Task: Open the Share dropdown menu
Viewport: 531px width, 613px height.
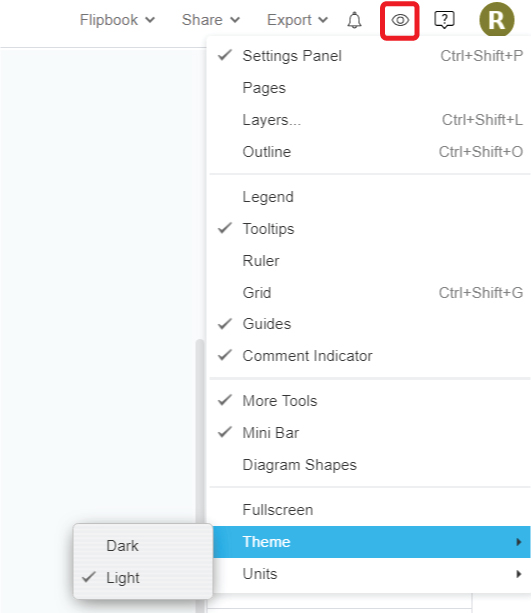Action: pos(211,20)
